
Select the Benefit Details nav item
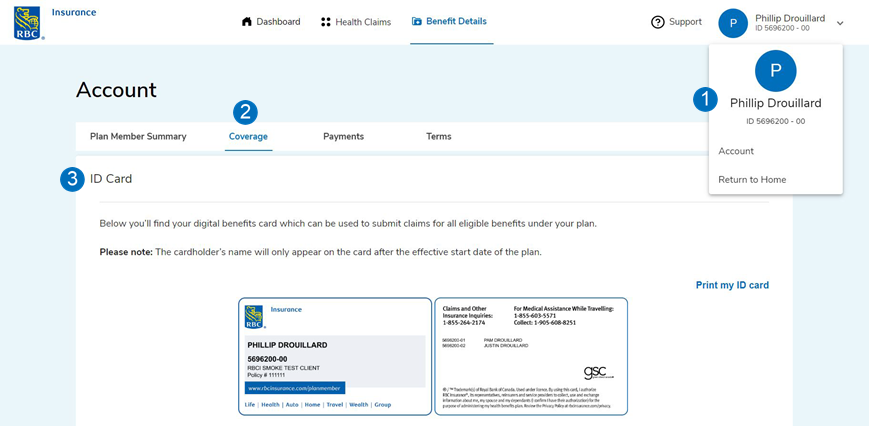(x=449, y=22)
